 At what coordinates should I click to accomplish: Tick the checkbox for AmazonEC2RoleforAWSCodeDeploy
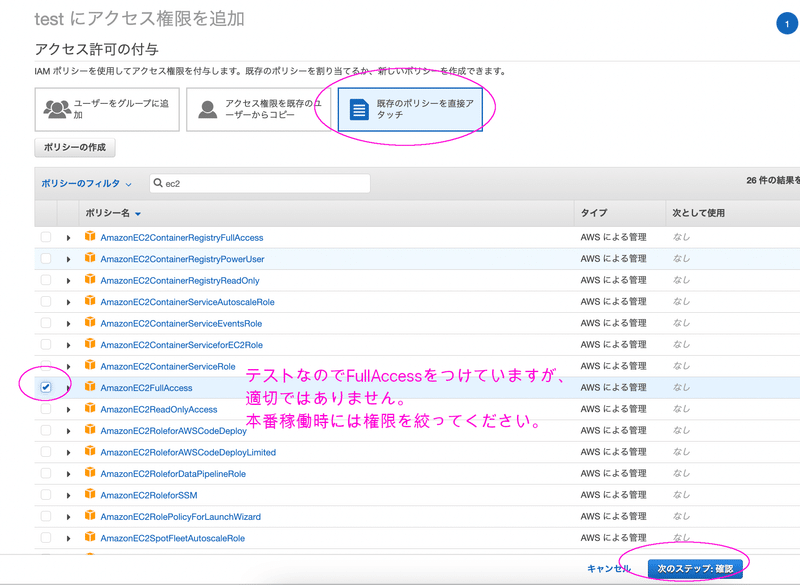coord(46,430)
